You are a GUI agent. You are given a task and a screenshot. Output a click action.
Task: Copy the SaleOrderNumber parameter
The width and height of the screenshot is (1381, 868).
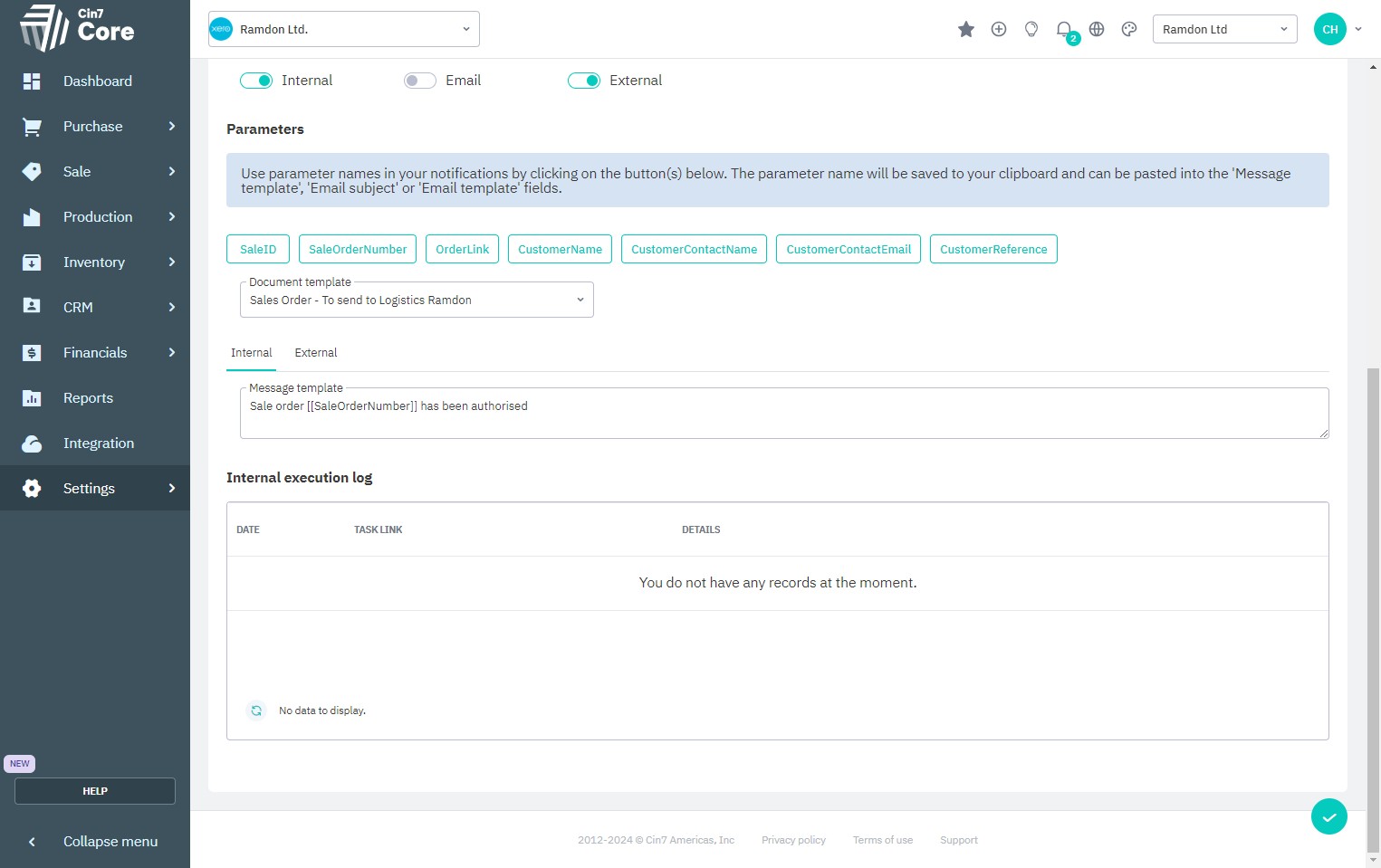[358, 250]
